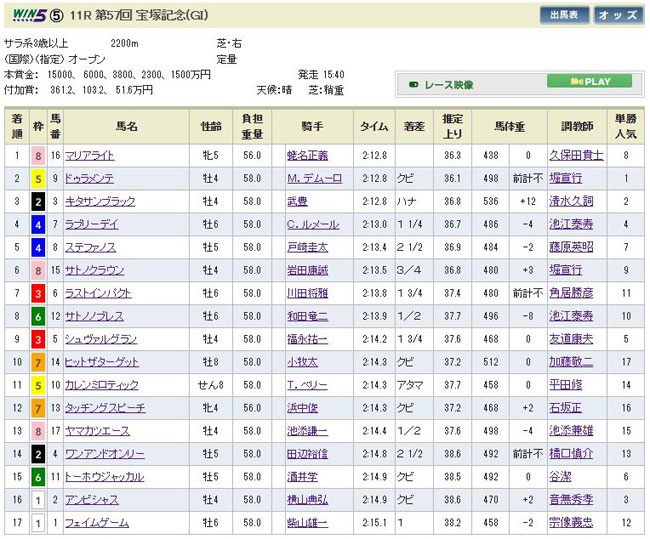Switch to the オッズ tab
650x539 pixels.
tap(618, 15)
